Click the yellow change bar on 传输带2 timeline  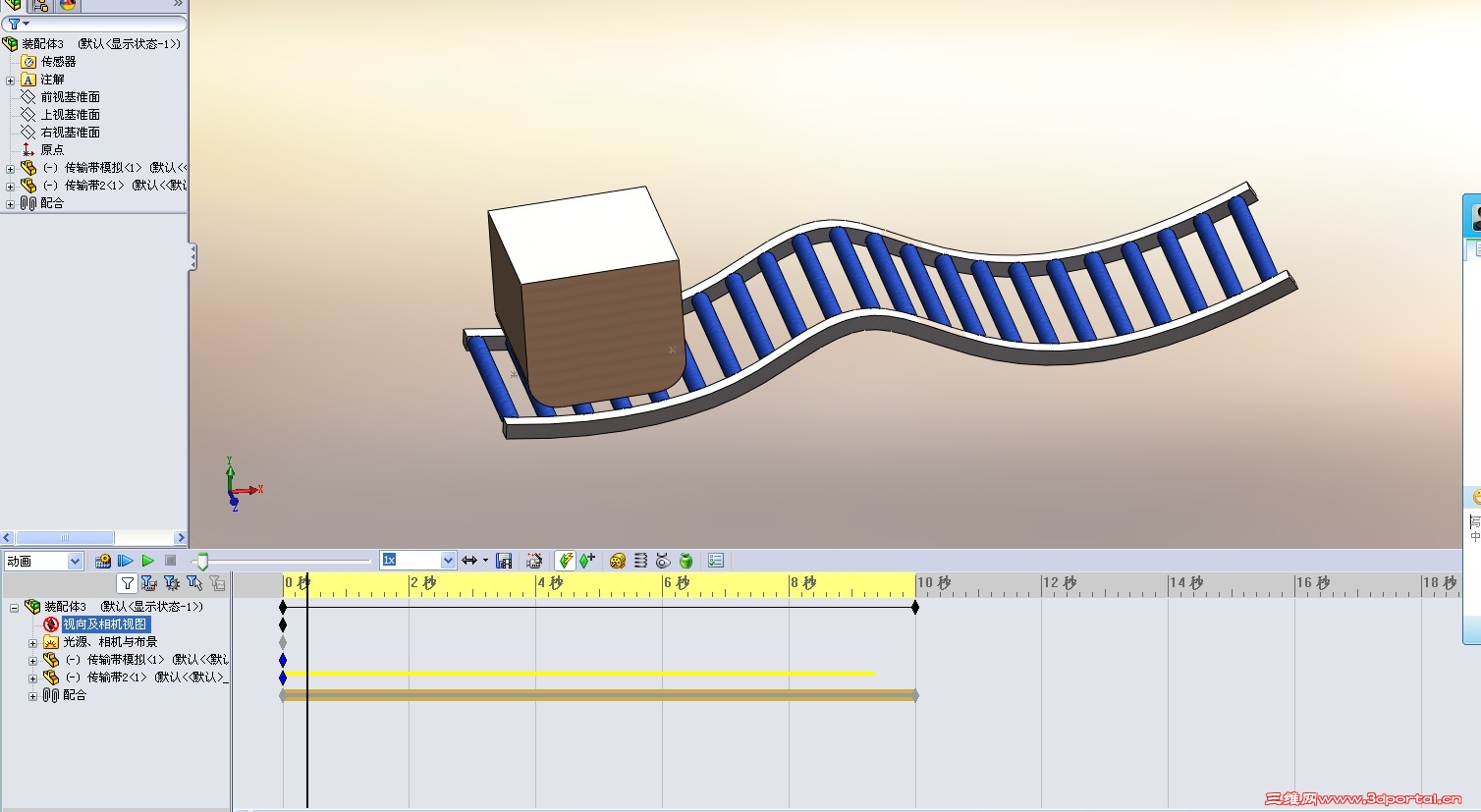click(579, 674)
